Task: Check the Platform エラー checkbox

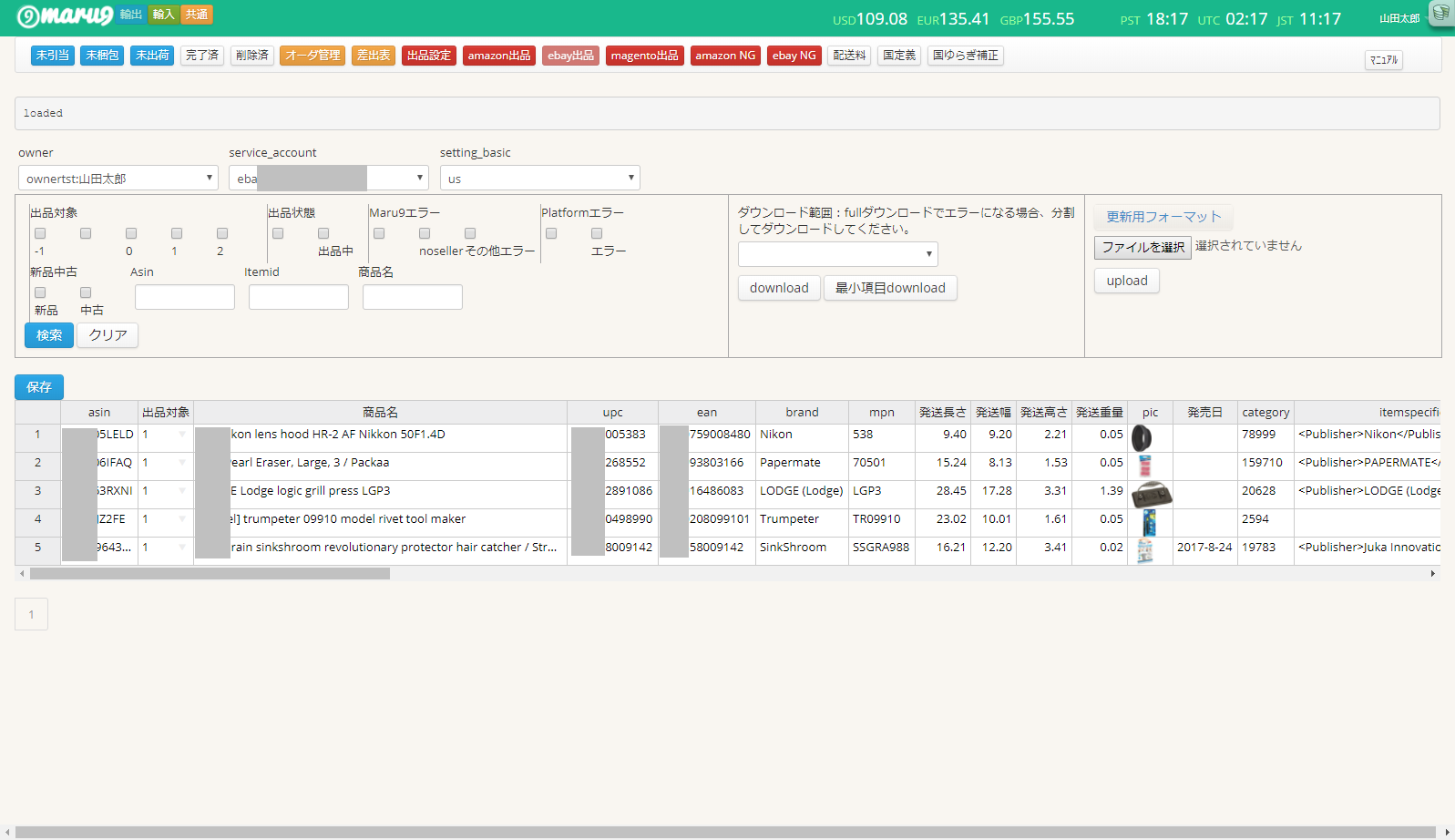Action: [597, 233]
